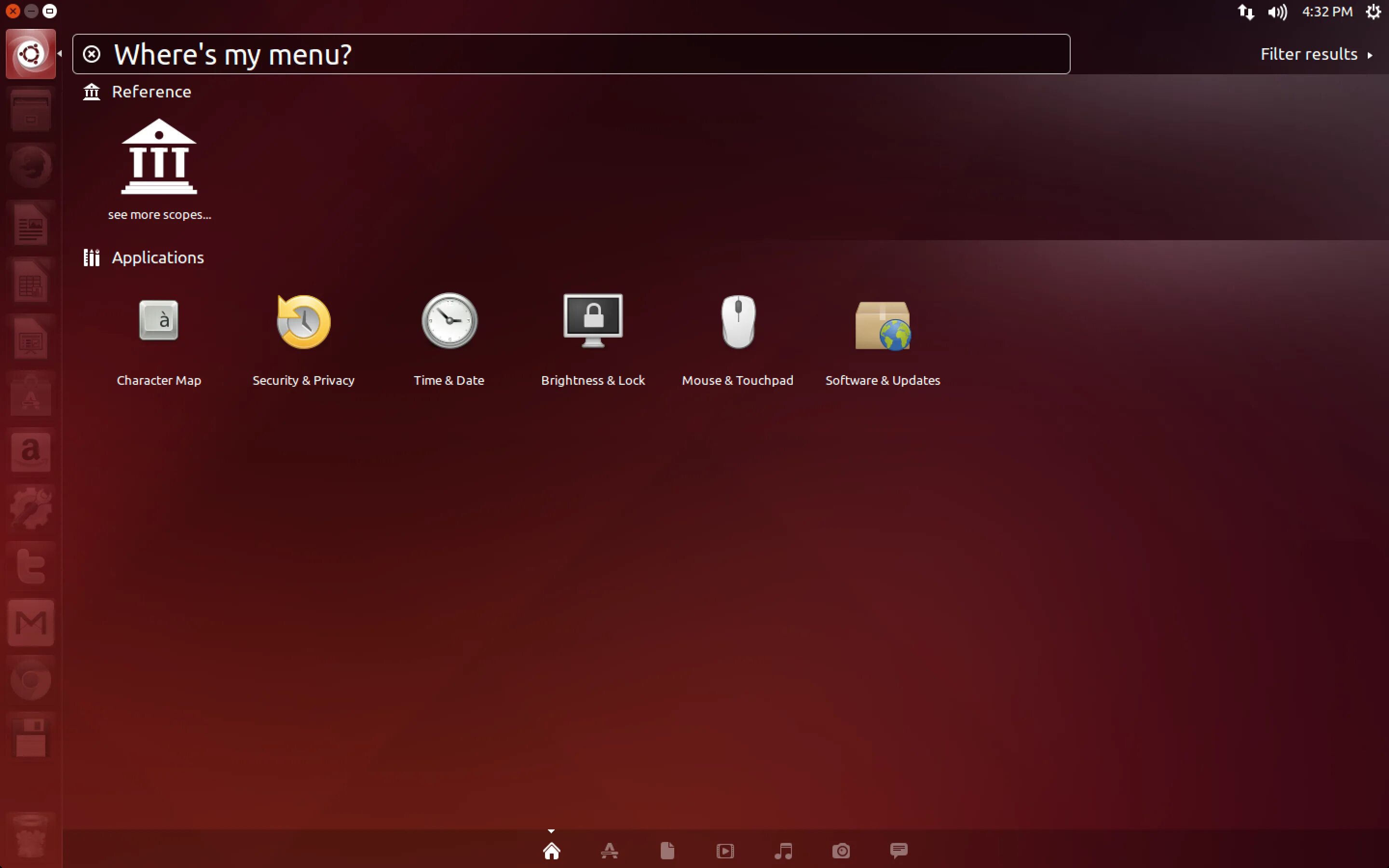The image size is (1389, 868).
Task: Launch Mouse & Touchpad settings
Action: click(737, 322)
